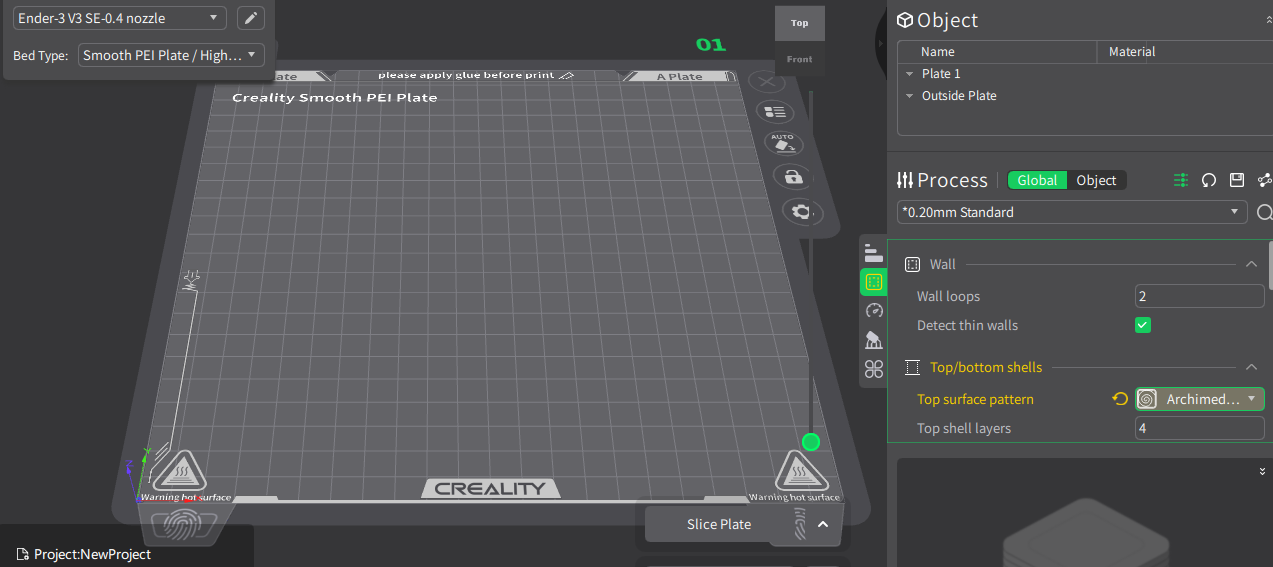
Task: Collapse the Outside Plate tree row
Action: [910, 96]
